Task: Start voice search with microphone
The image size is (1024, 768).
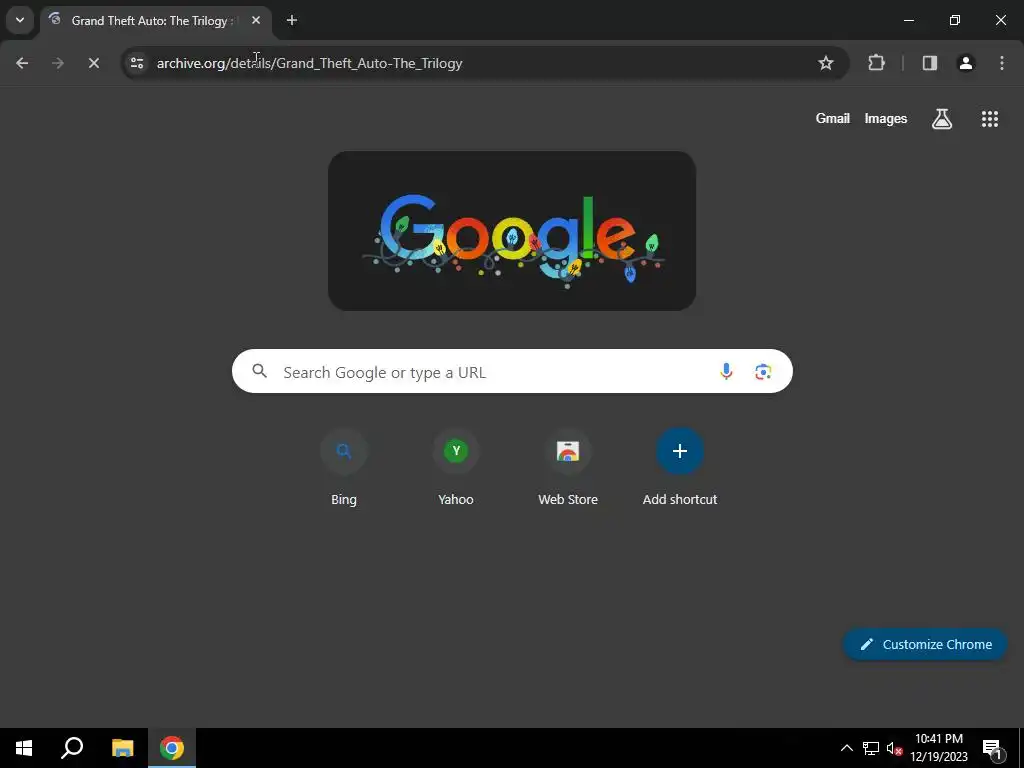Action: 726,372
